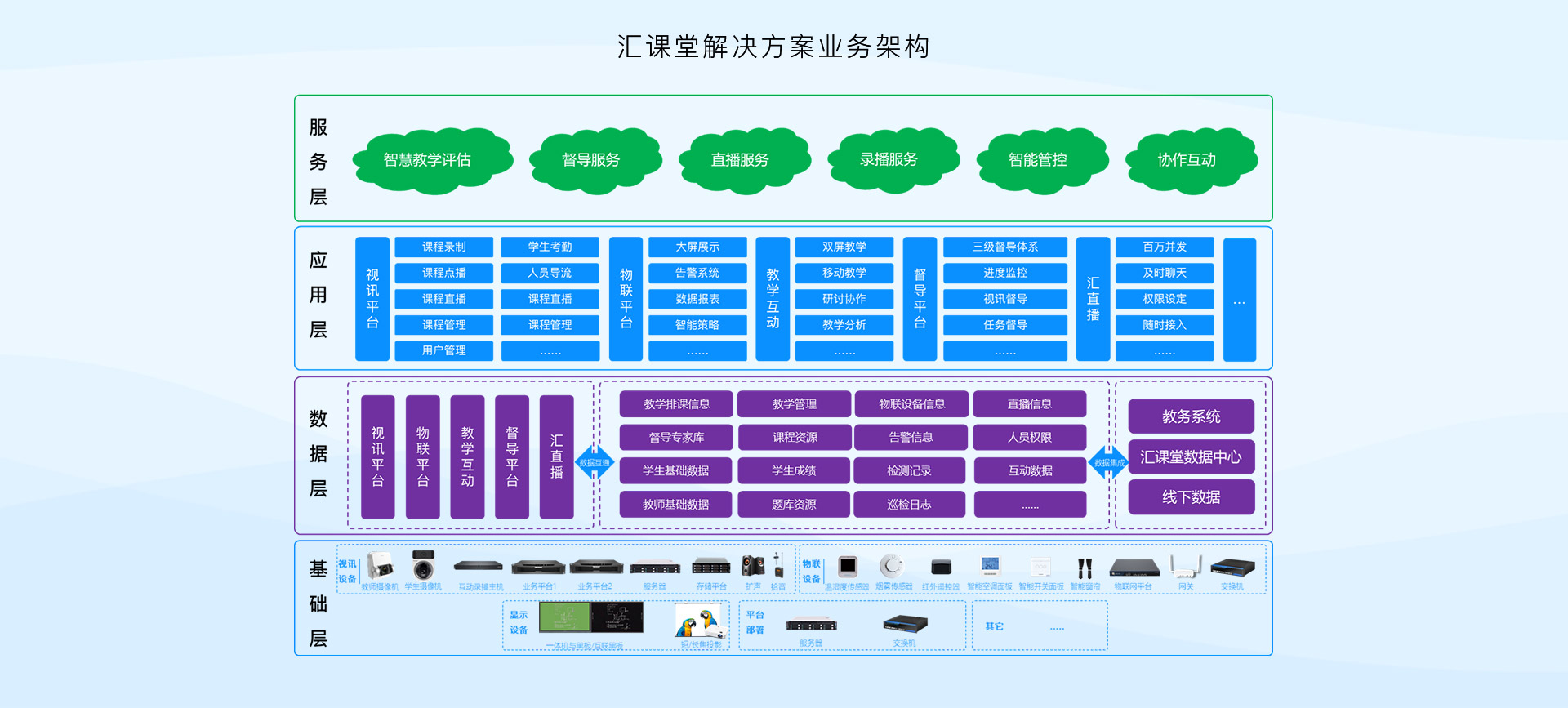Click the 大屏展示 block
The width and height of the screenshot is (1568, 708).
click(697, 247)
